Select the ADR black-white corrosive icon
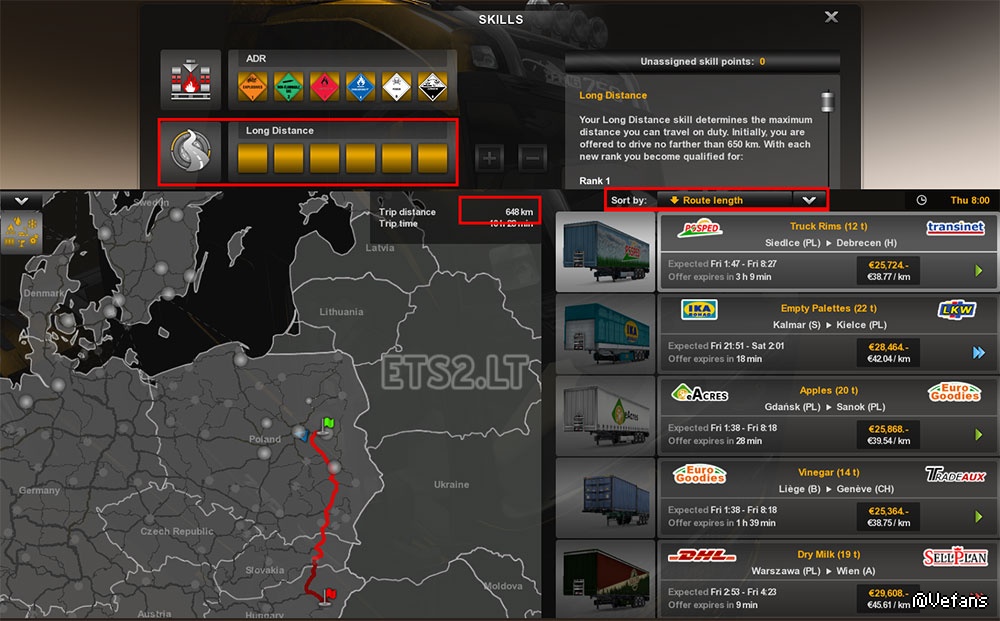Screen dimensions: 1000x621 coord(432,86)
